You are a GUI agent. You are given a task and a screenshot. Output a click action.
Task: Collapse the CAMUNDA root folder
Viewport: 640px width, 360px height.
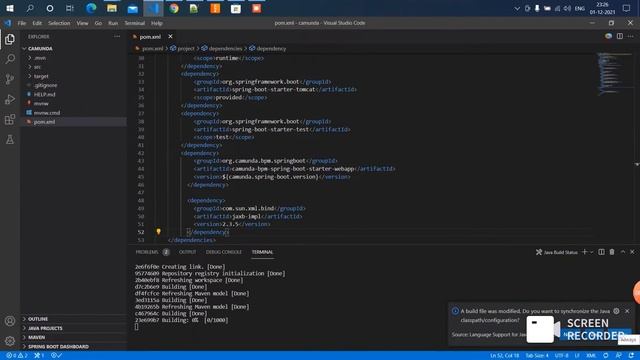pos(40,49)
